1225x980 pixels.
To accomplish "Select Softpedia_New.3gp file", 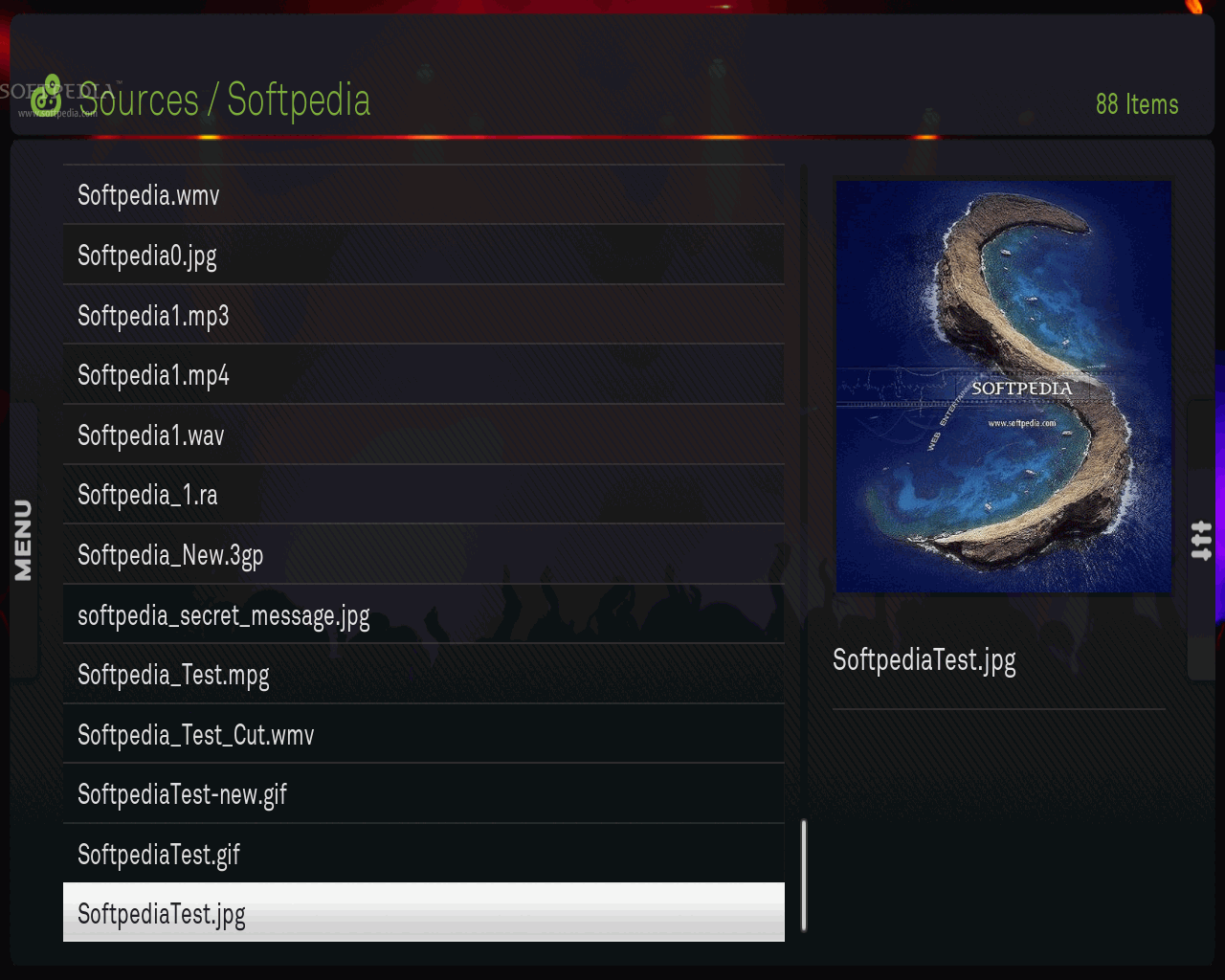I will coord(424,555).
